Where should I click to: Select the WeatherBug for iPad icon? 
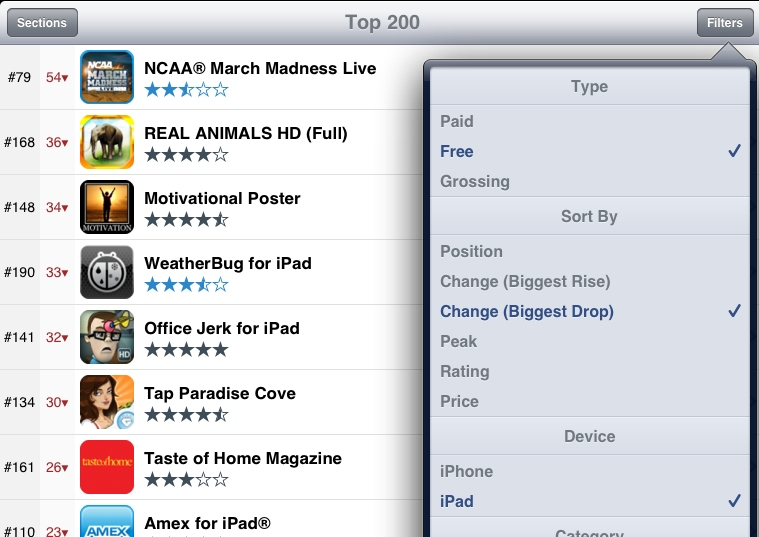coord(107,272)
